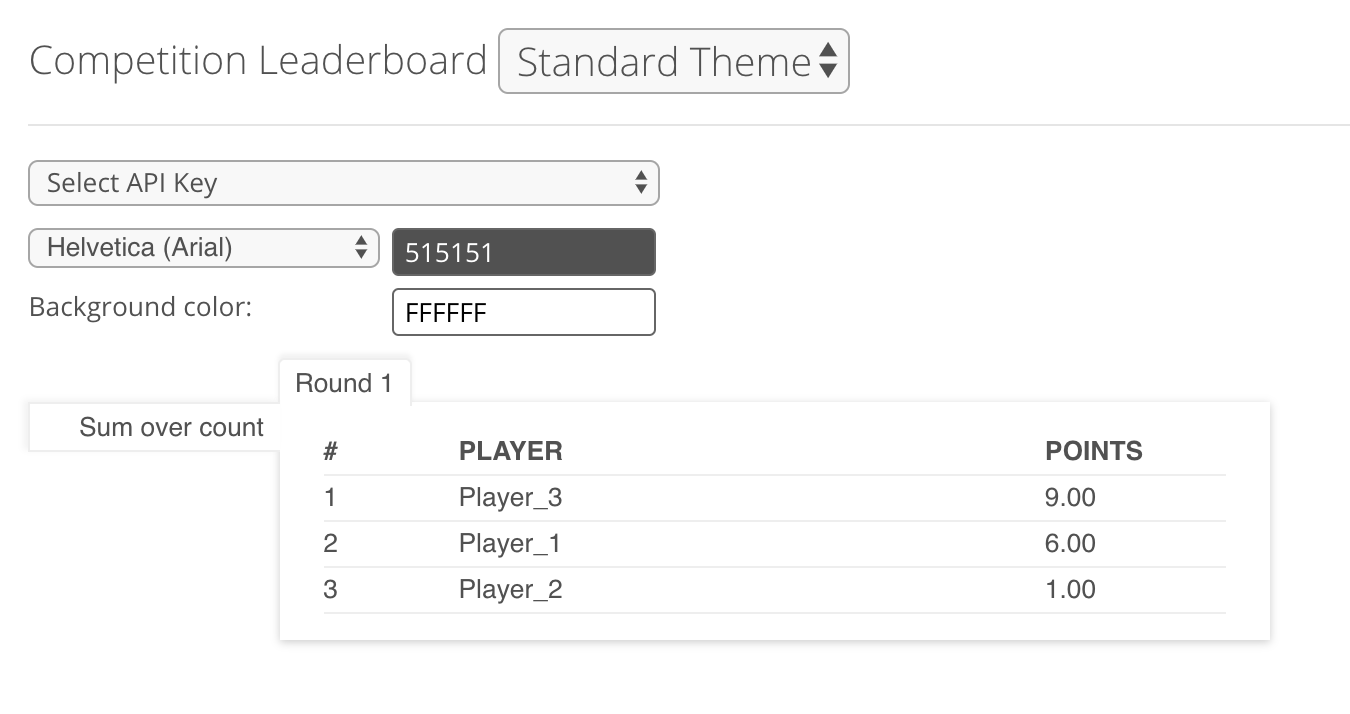Sort by the PLAYER column header
The image size is (1350, 714).
pyautogui.click(x=510, y=451)
